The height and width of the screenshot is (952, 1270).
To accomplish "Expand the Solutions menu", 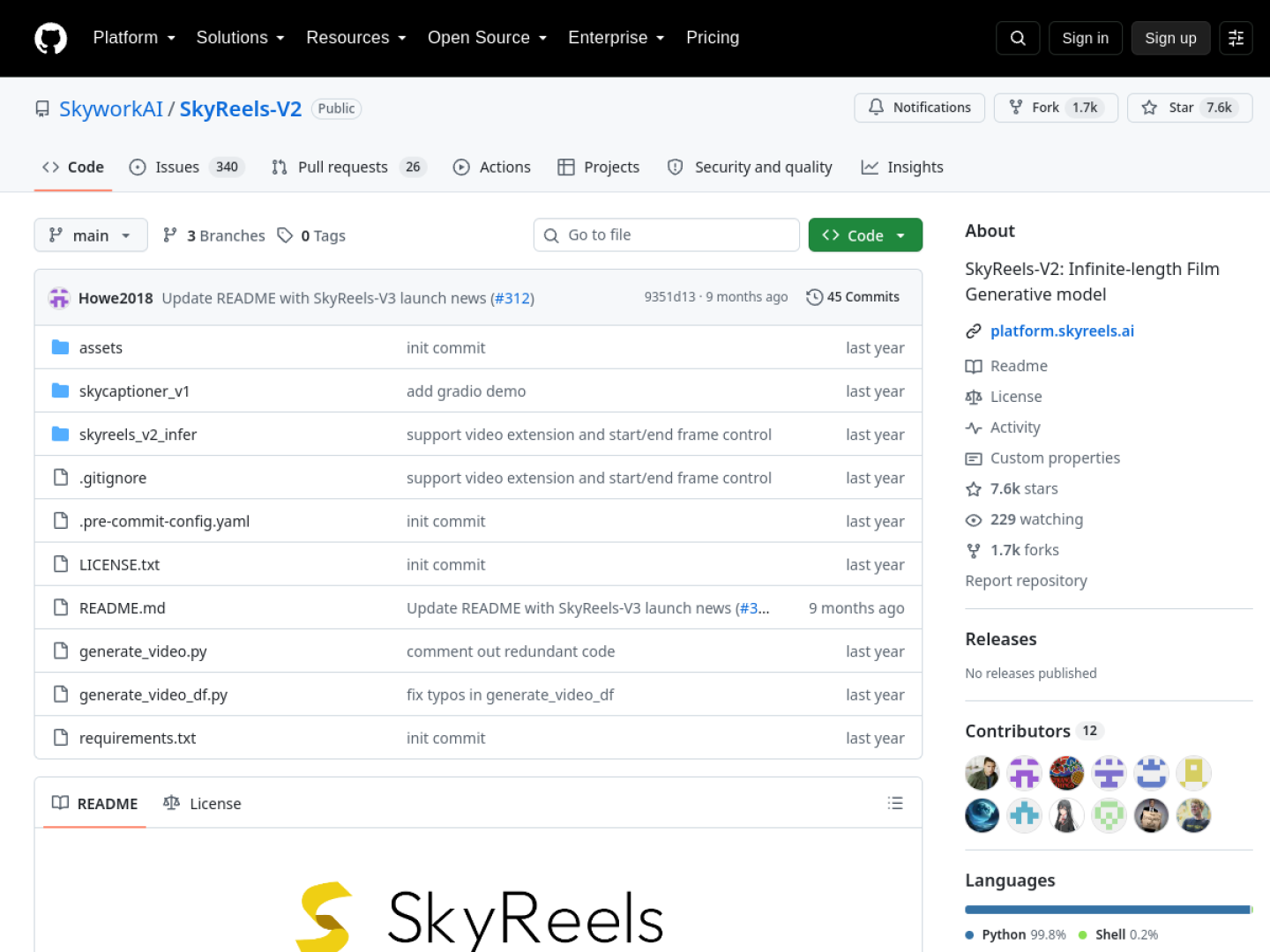I will tap(240, 38).
